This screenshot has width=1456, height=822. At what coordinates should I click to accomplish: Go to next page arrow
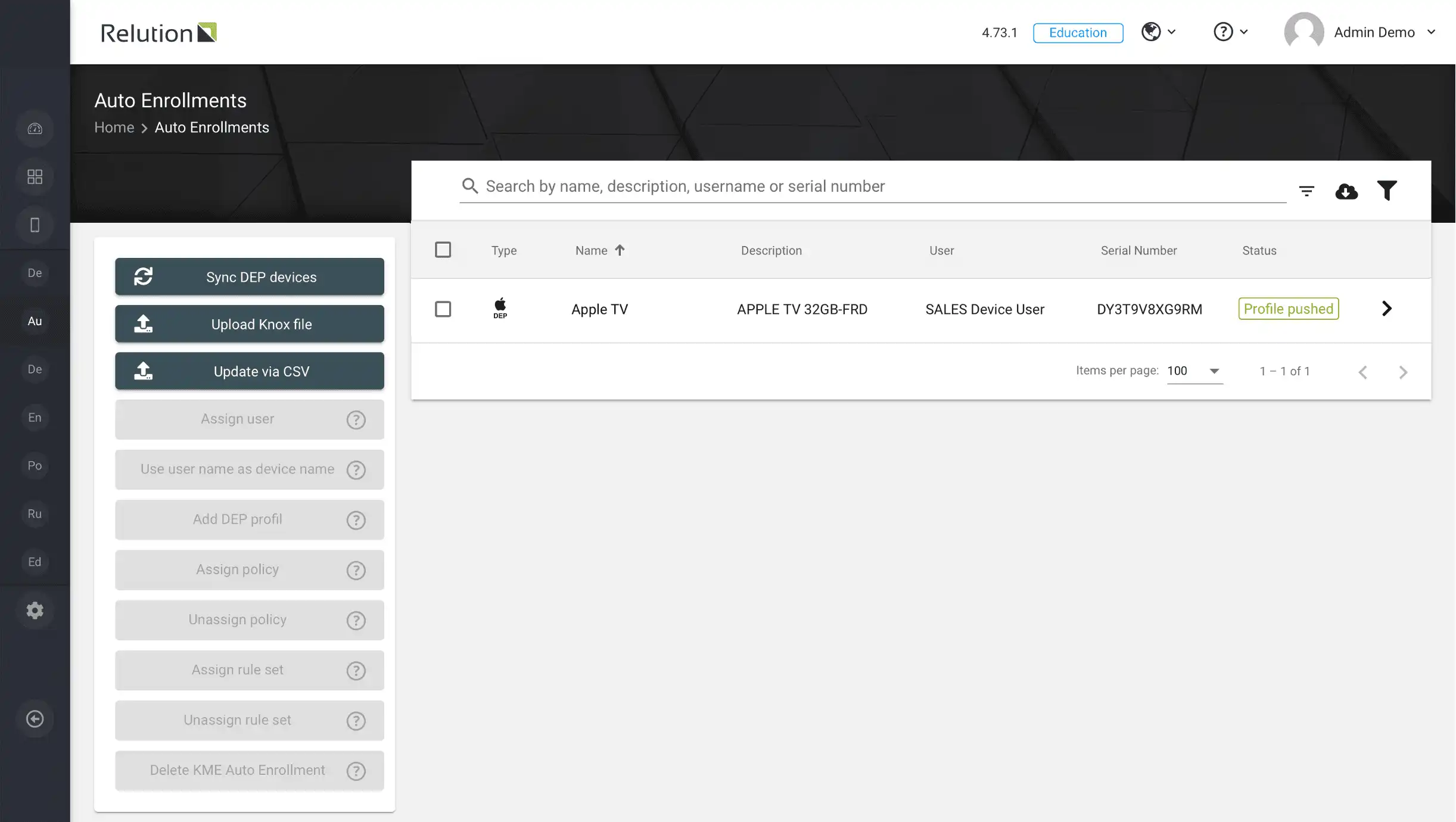(x=1403, y=372)
